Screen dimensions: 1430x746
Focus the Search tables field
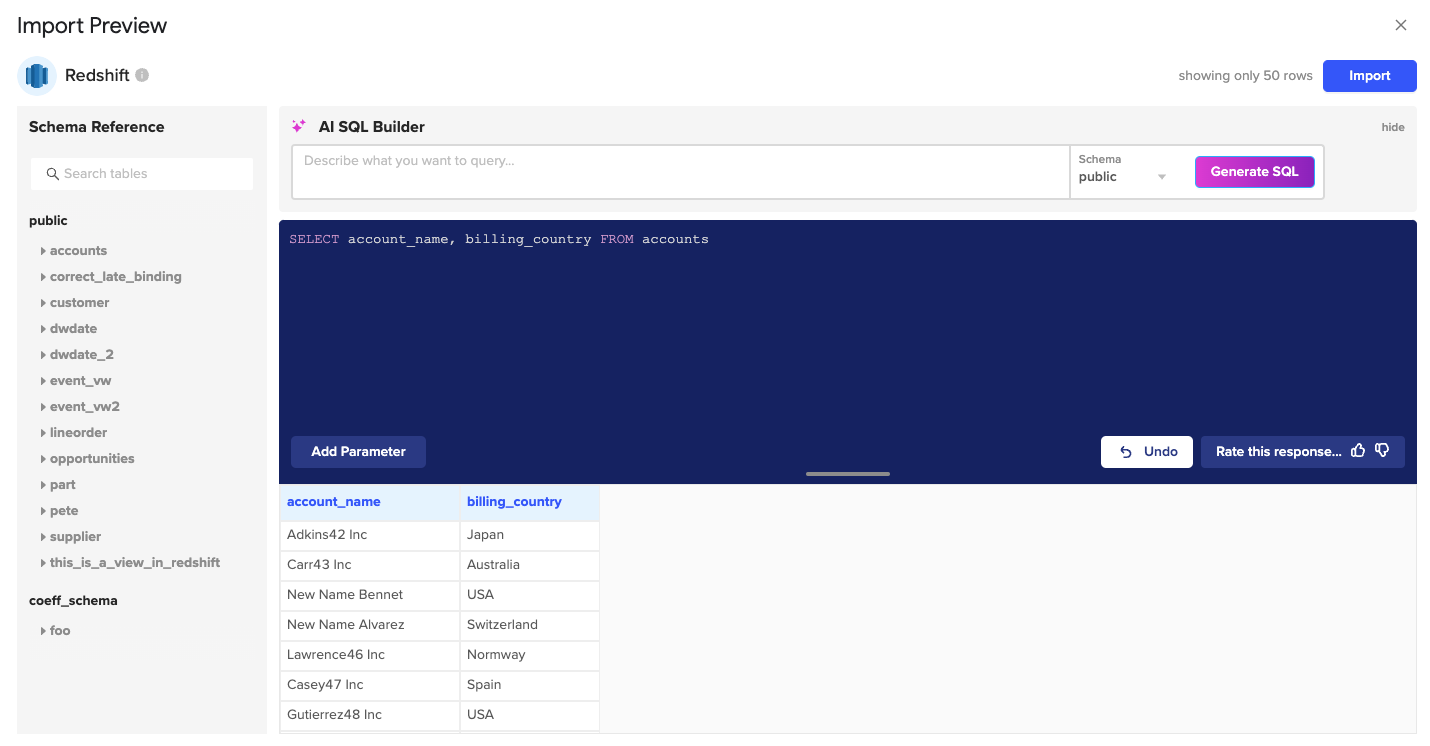click(x=142, y=174)
